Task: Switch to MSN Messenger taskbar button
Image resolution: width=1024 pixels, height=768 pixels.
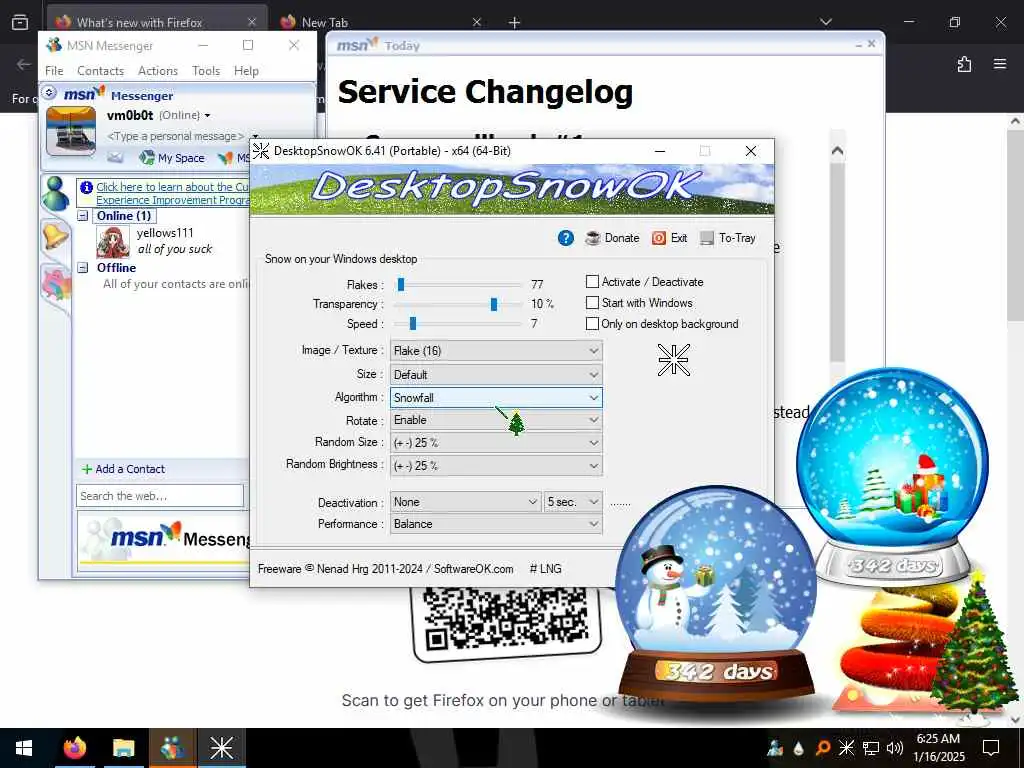Action: 172,748
